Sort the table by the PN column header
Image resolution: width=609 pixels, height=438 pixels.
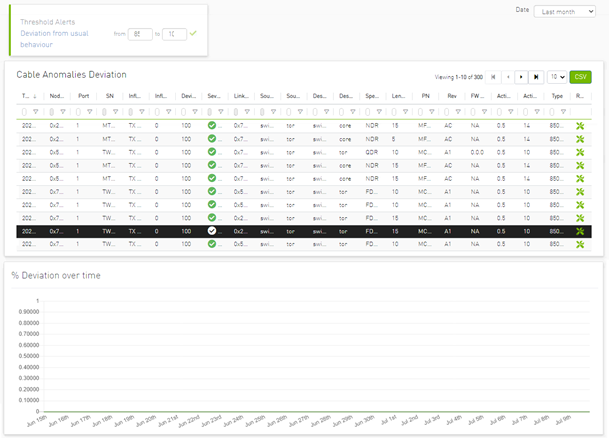tap(425, 96)
